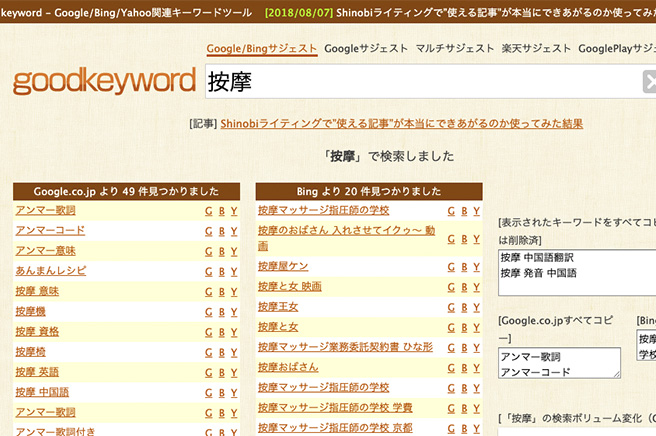
Task: Select the Google/Bingサジェスト tab
Action: (x=262, y=49)
